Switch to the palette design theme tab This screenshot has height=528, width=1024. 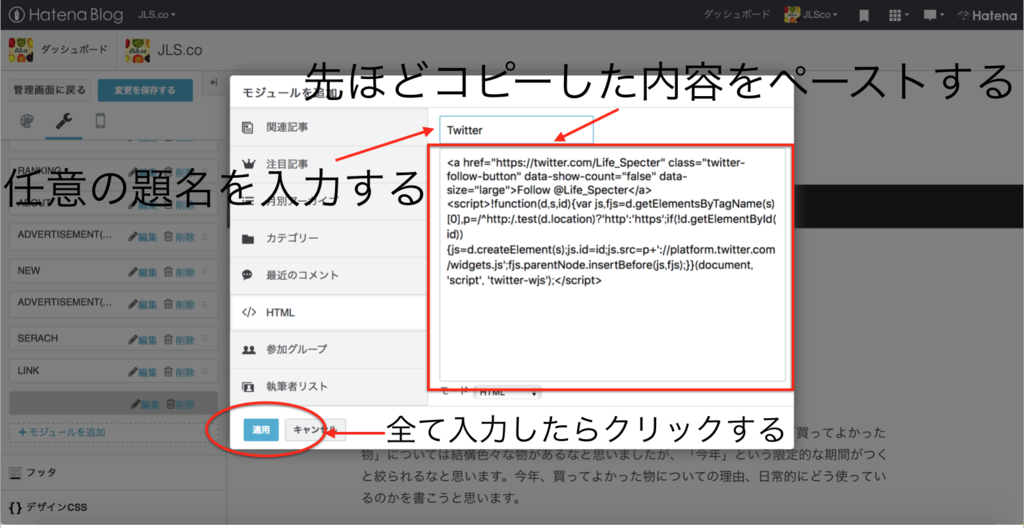click(x=29, y=122)
